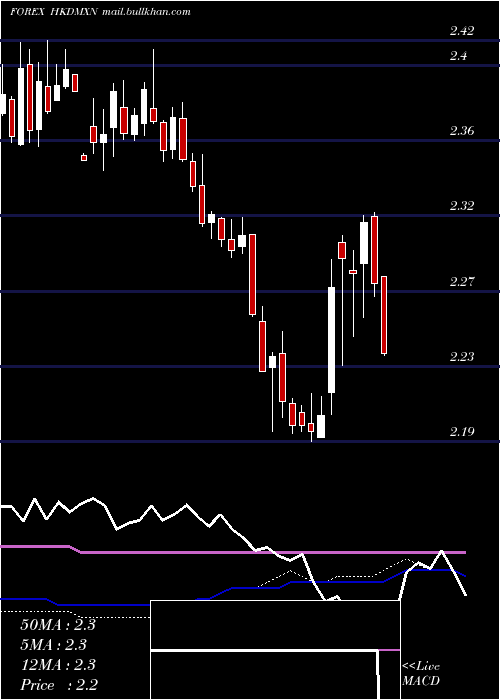Click the FOREX HKDMXN chart title
This screenshot has height=700, width=500.
[x=53, y=12]
